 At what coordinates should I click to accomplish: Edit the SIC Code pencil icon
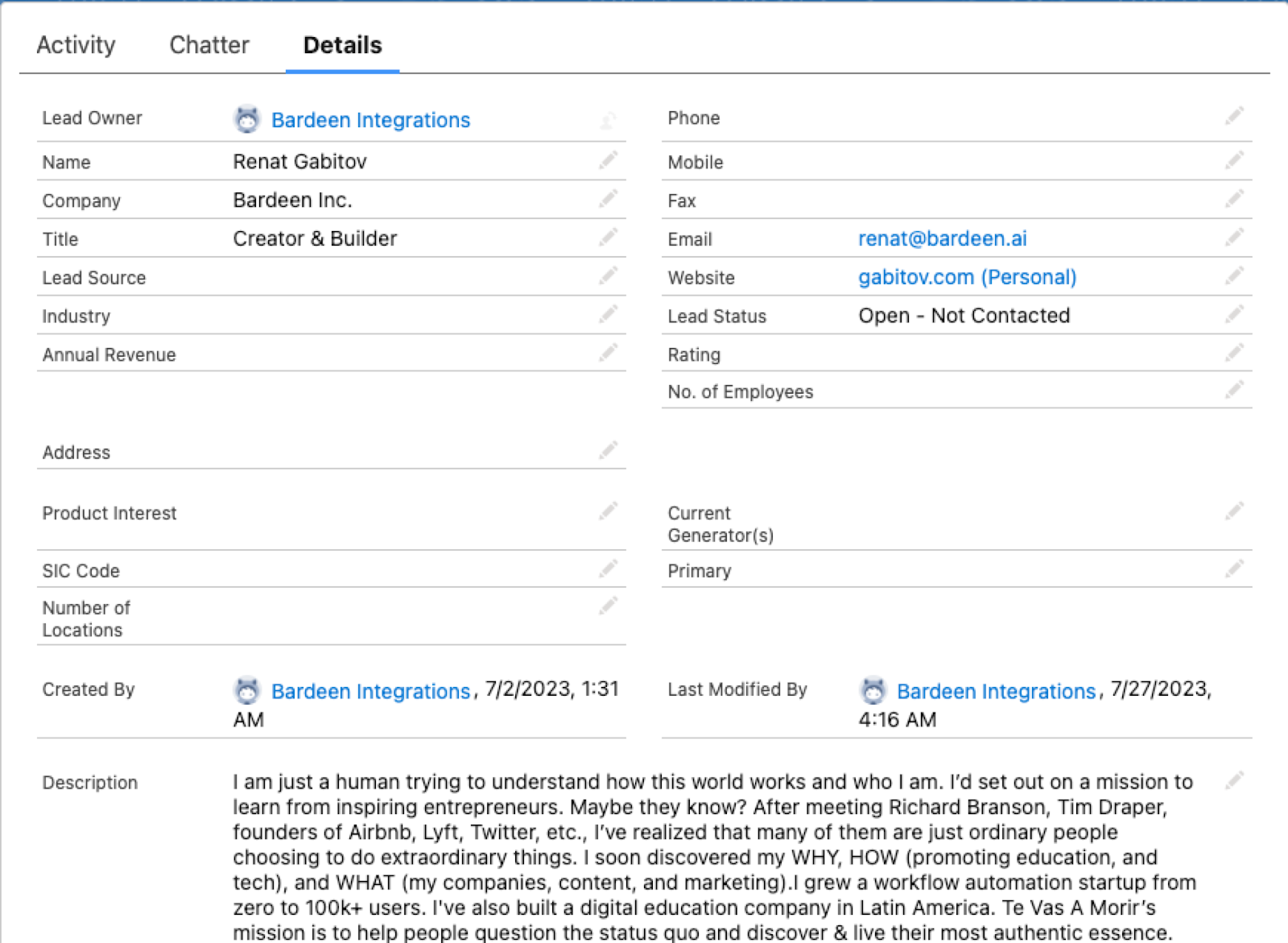tap(608, 569)
